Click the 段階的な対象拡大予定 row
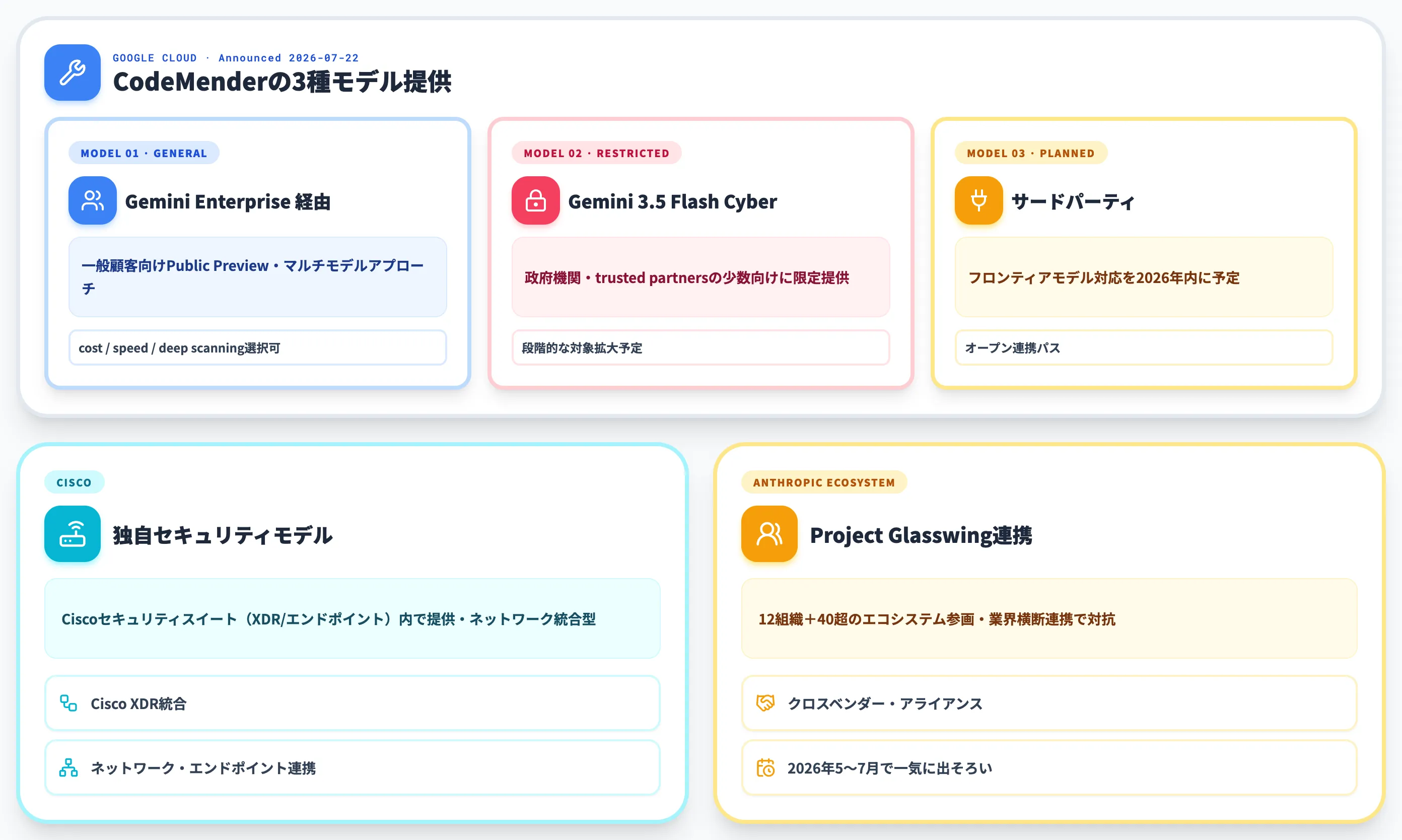This screenshot has height=840, width=1402. pyautogui.click(x=700, y=347)
